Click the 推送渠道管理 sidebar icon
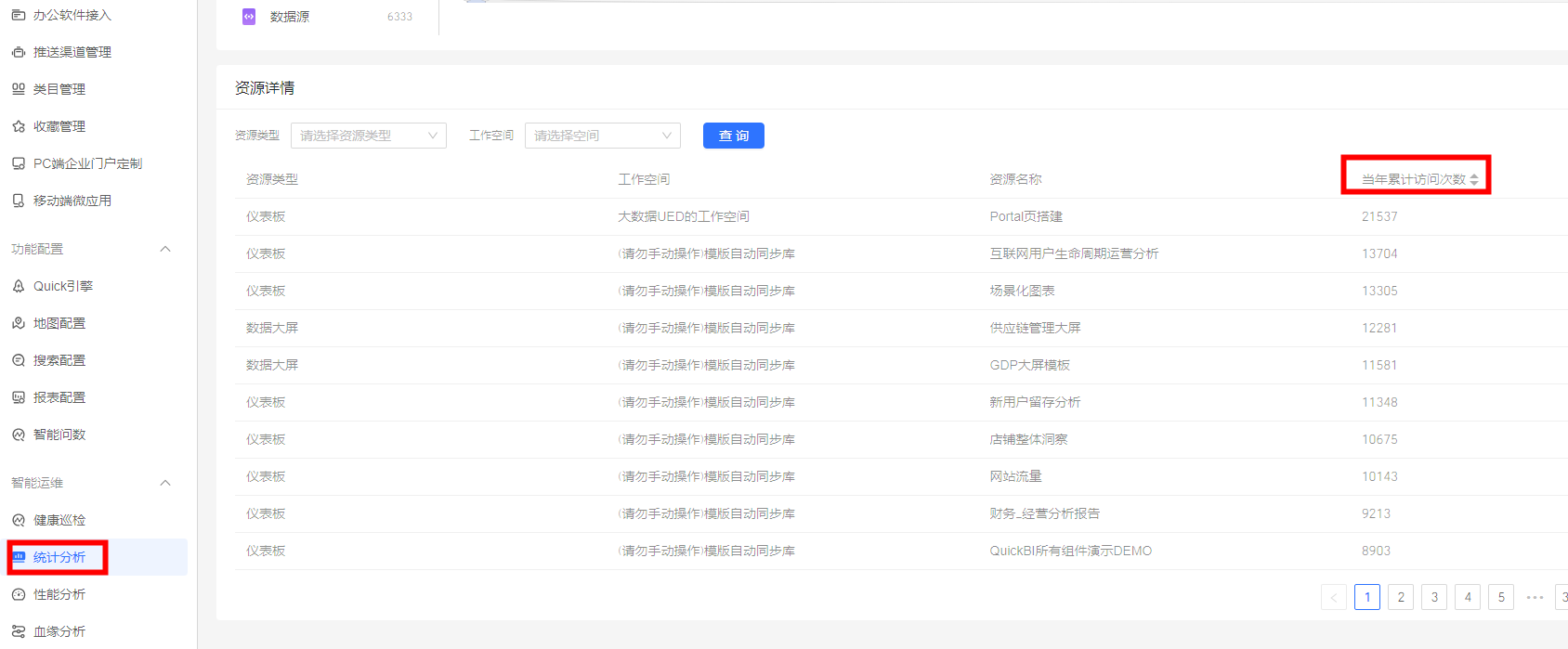 point(19,52)
